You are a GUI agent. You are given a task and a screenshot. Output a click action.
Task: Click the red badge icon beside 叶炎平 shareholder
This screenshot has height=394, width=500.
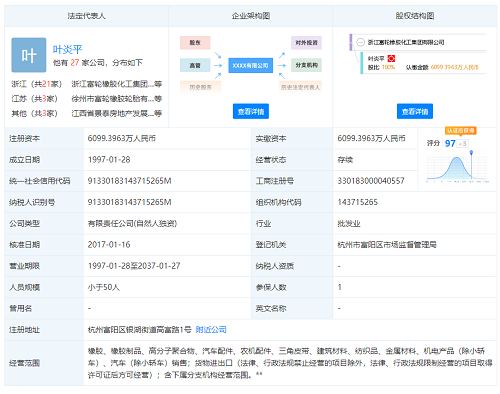[391, 59]
